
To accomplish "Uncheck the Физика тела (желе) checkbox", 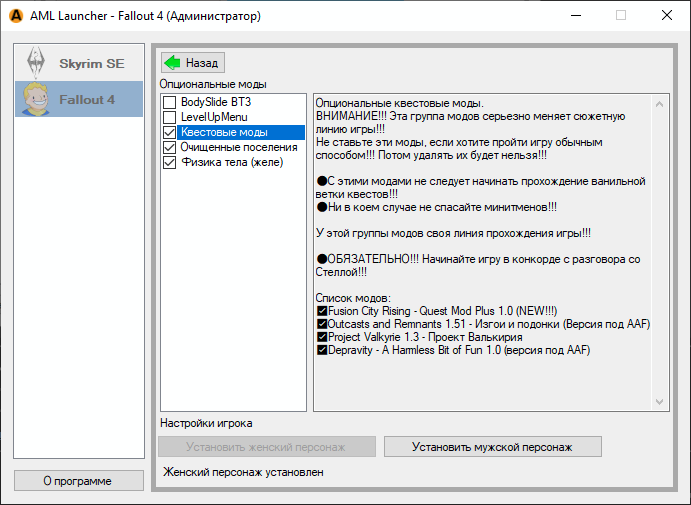I will coord(170,162).
